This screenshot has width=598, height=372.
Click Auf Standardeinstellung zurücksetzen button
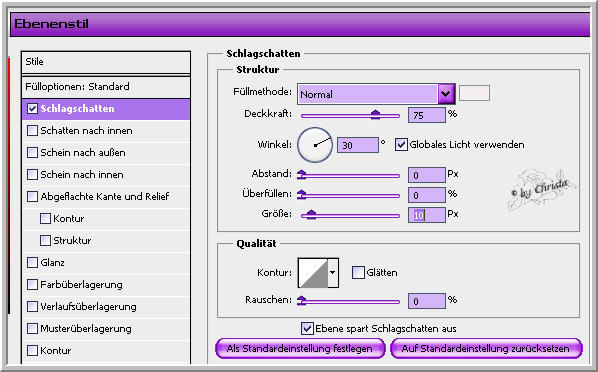coord(486,348)
